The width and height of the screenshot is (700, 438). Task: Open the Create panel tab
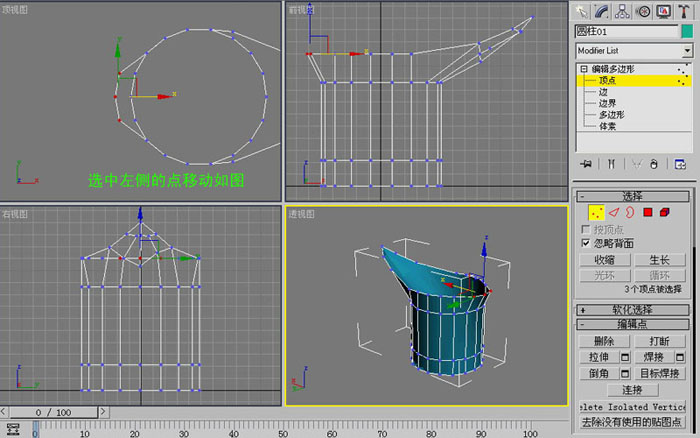pos(581,12)
